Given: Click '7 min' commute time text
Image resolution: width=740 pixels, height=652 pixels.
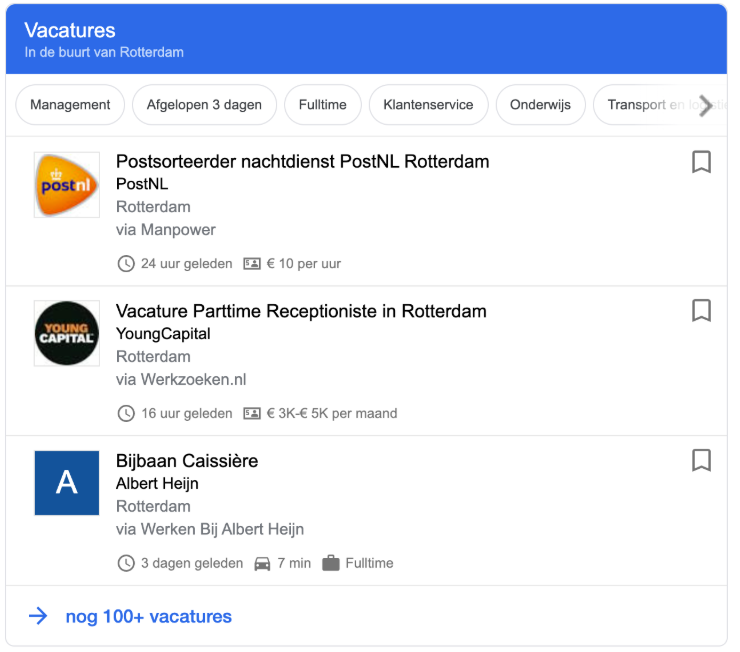Looking at the screenshot, I should [294, 563].
